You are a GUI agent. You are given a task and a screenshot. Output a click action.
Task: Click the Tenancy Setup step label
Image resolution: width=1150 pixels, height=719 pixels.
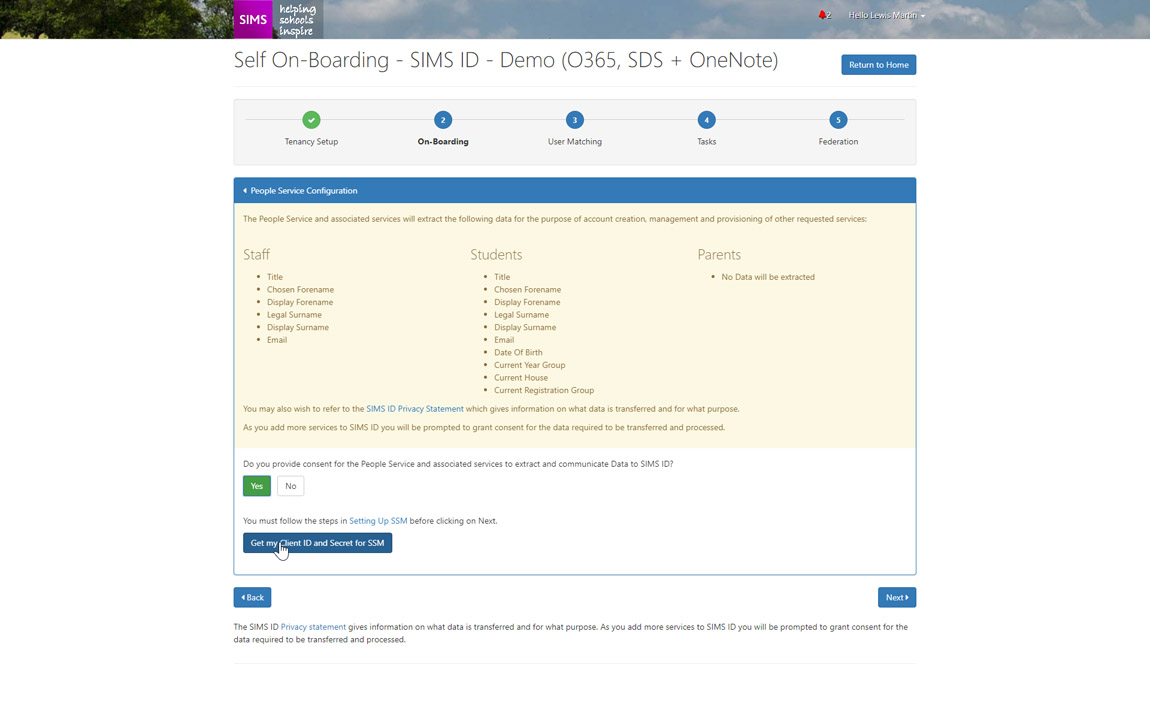(x=311, y=142)
